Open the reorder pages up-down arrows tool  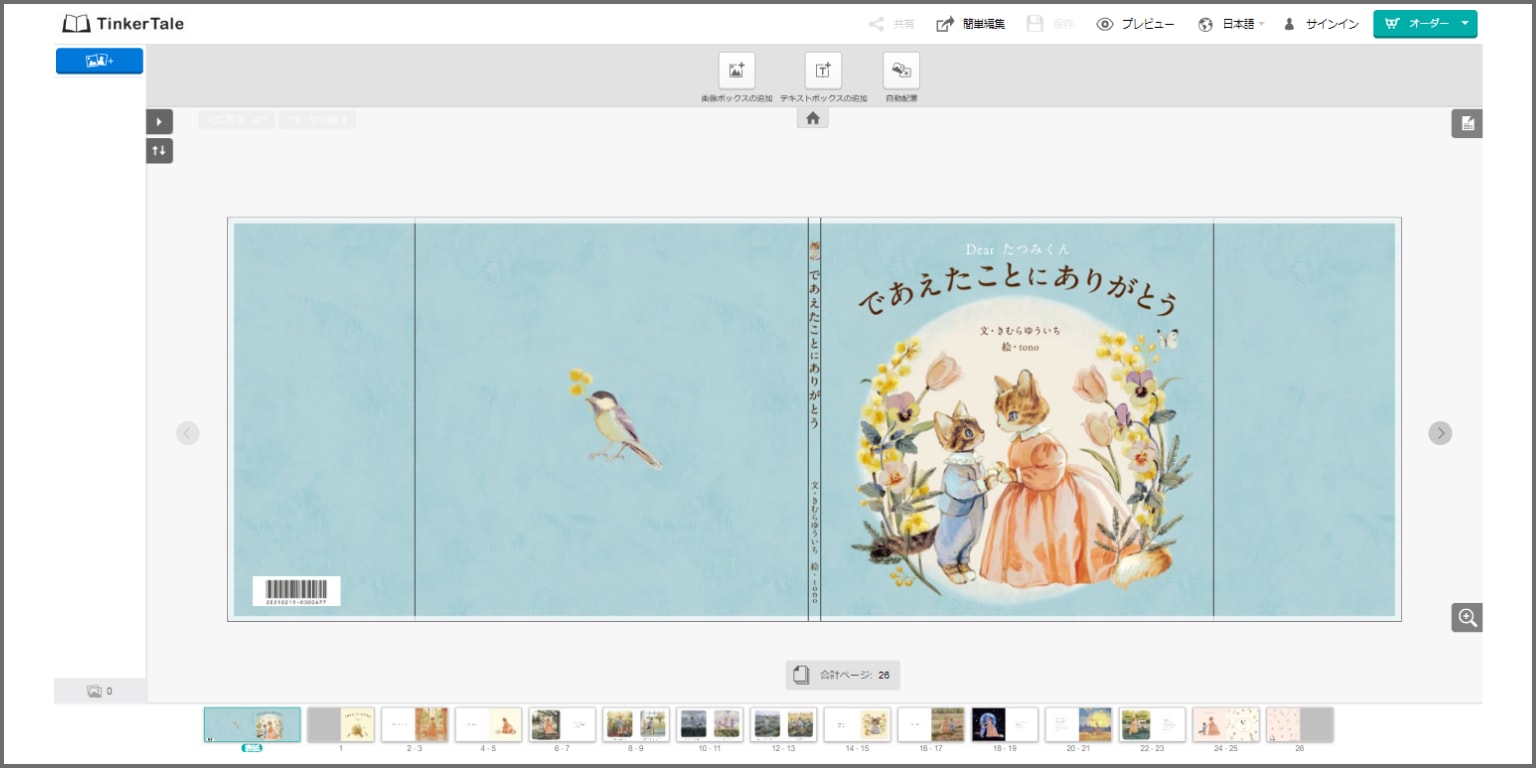(160, 151)
